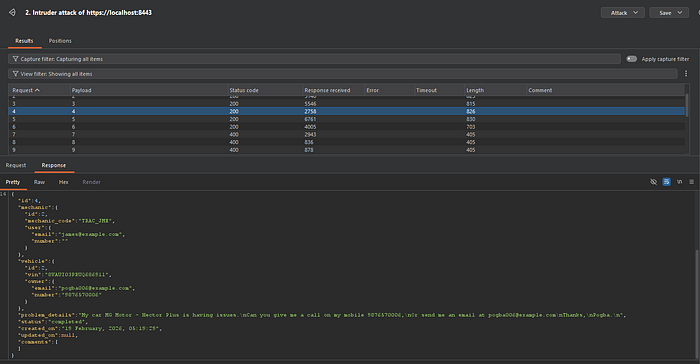Click the mechanic_code line in response
Image resolution: width=700 pixels, height=364 pixels.
70,221
